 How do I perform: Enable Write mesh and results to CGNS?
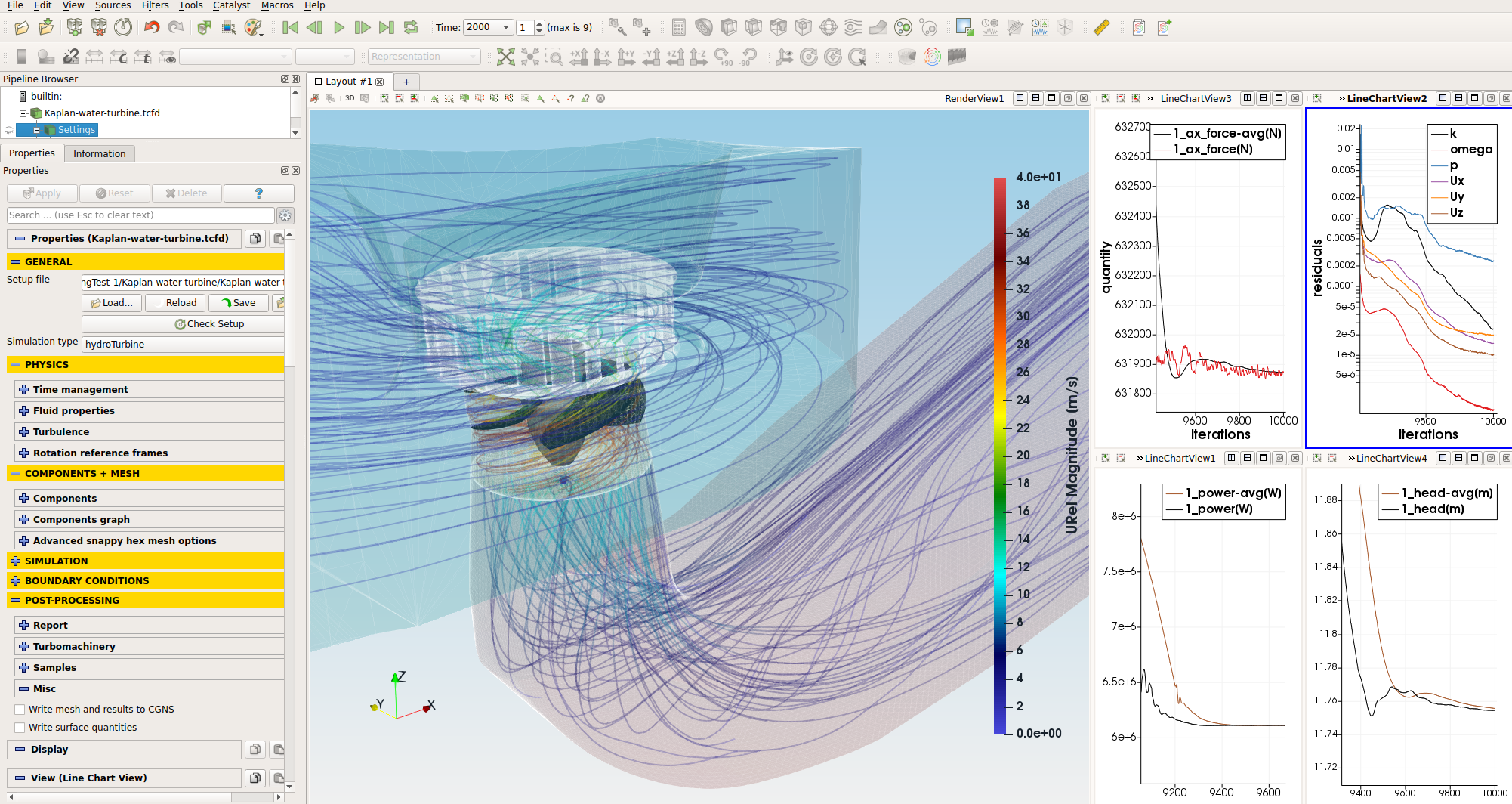pos(20,710)
